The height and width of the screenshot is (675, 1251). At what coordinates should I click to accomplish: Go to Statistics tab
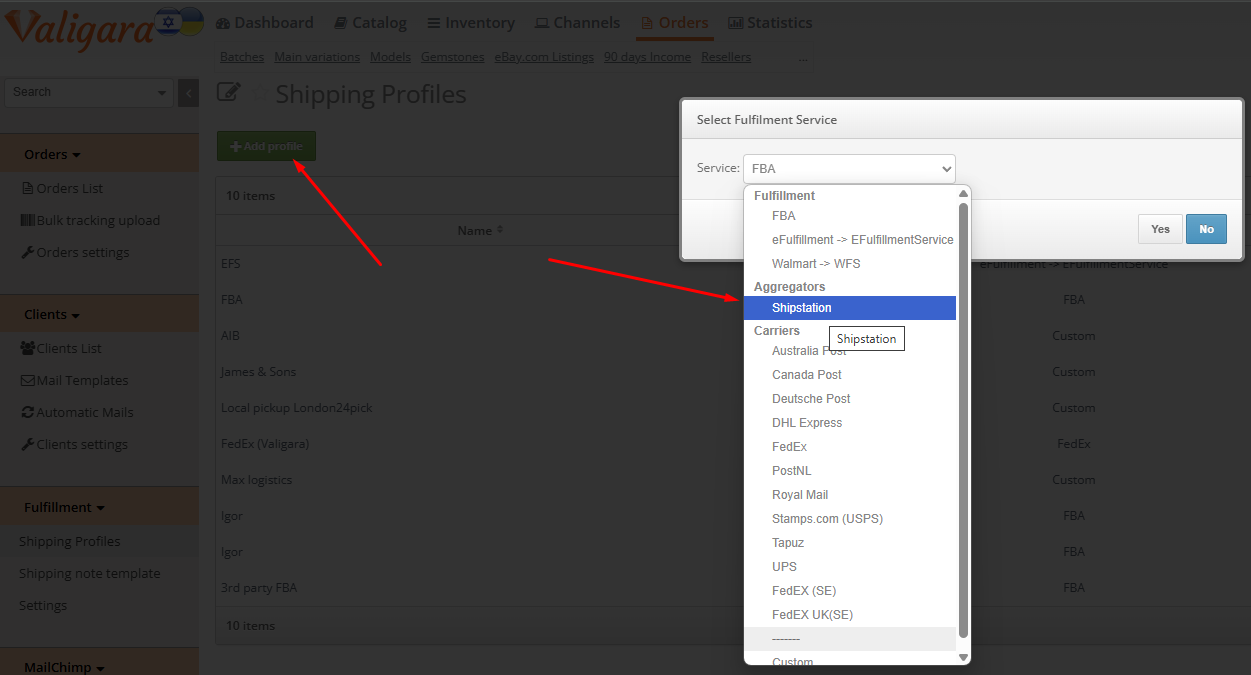(770, 22)
